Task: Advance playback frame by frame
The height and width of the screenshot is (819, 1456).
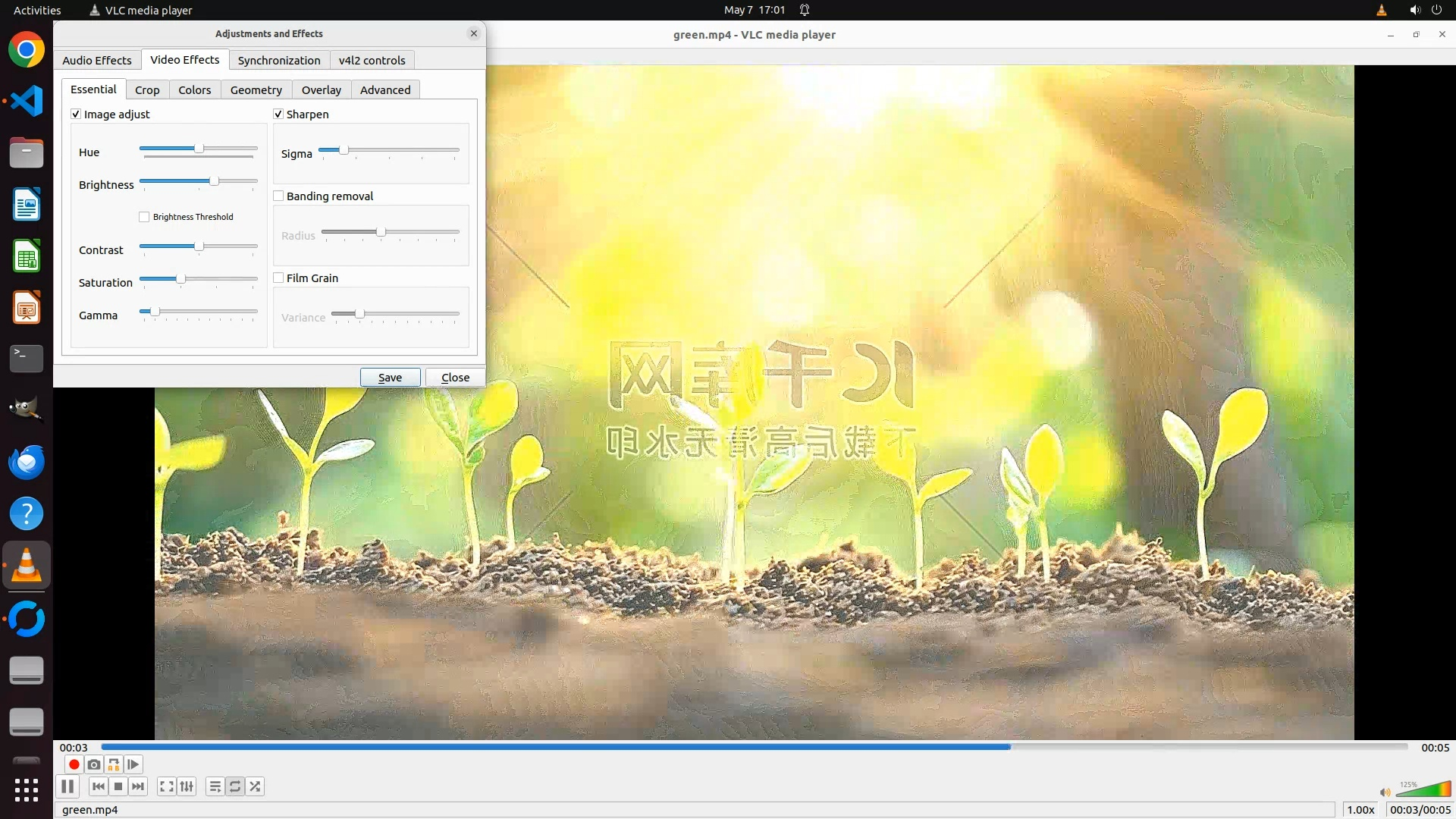Action: point(133,764)
